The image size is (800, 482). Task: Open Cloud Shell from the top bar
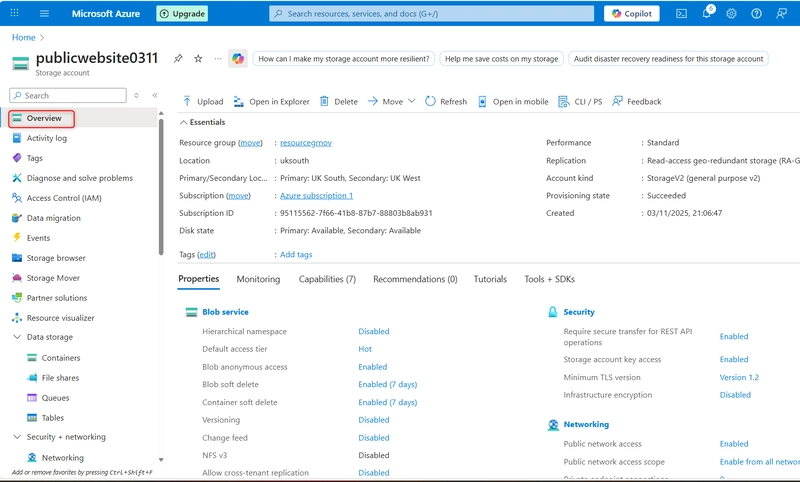coord(681,14)
